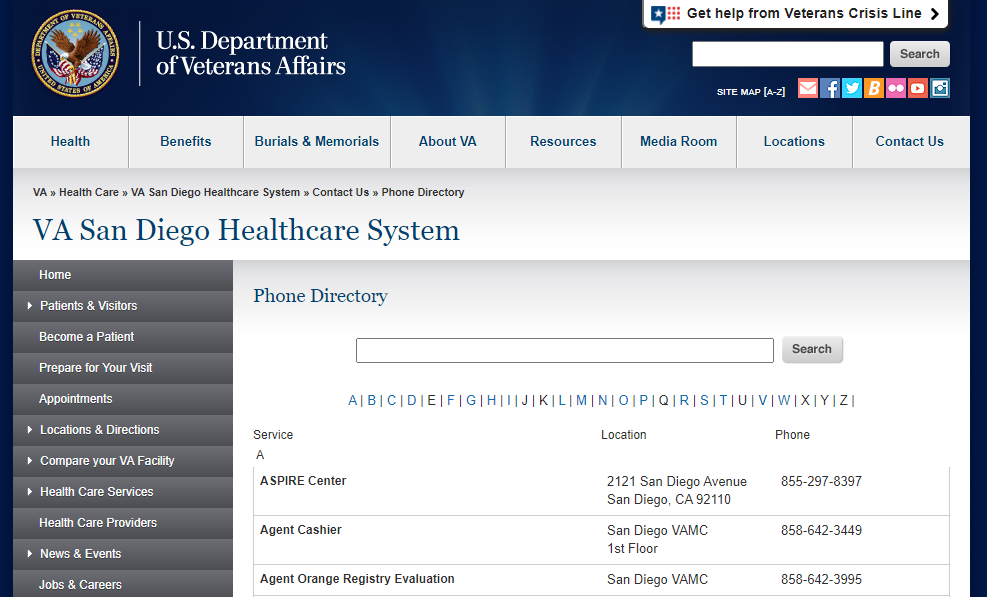
Task: Jump to letter F in directory index
Action: [x=451, y=401]
